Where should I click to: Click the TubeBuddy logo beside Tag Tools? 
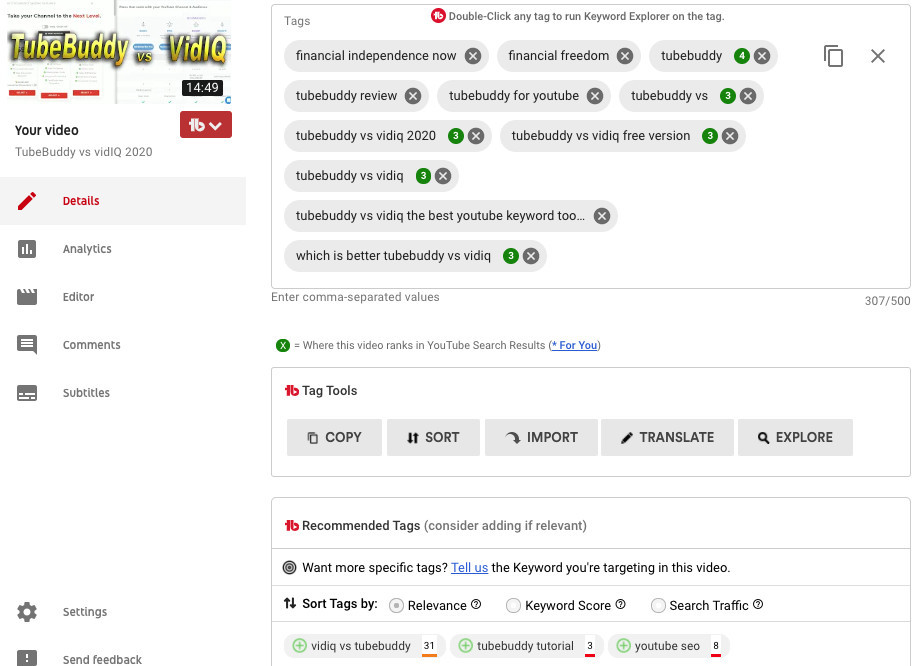pos(292,391)
